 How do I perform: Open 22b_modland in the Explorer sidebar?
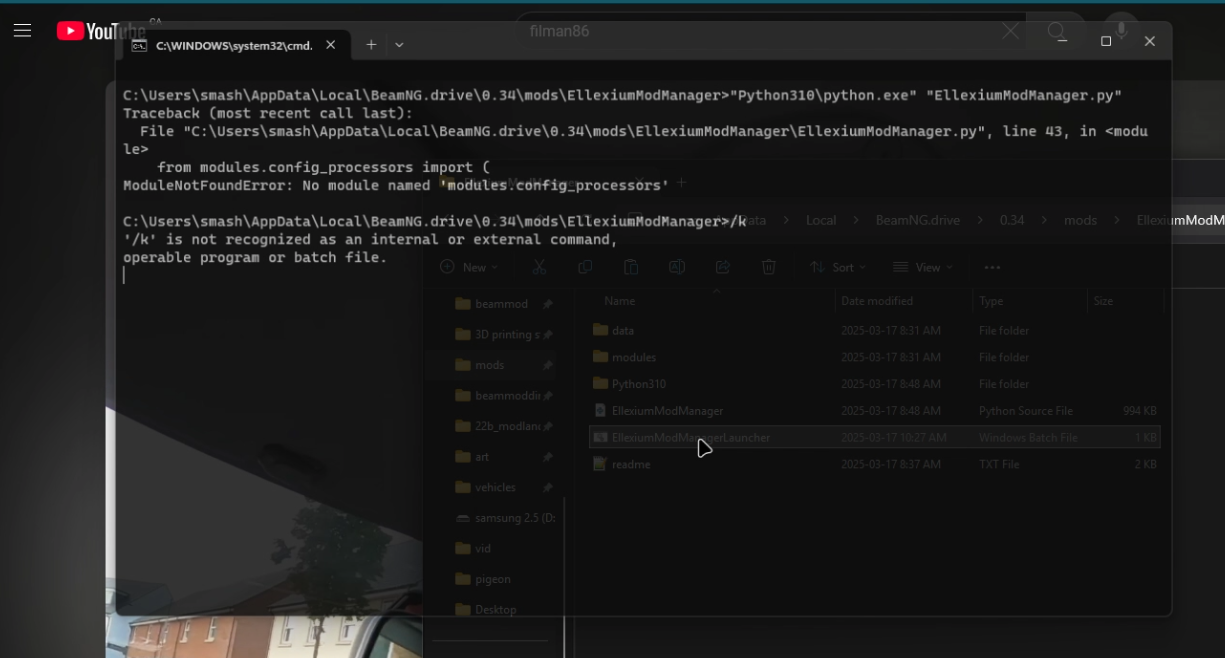pyautogui.click(x=507, y=426)
